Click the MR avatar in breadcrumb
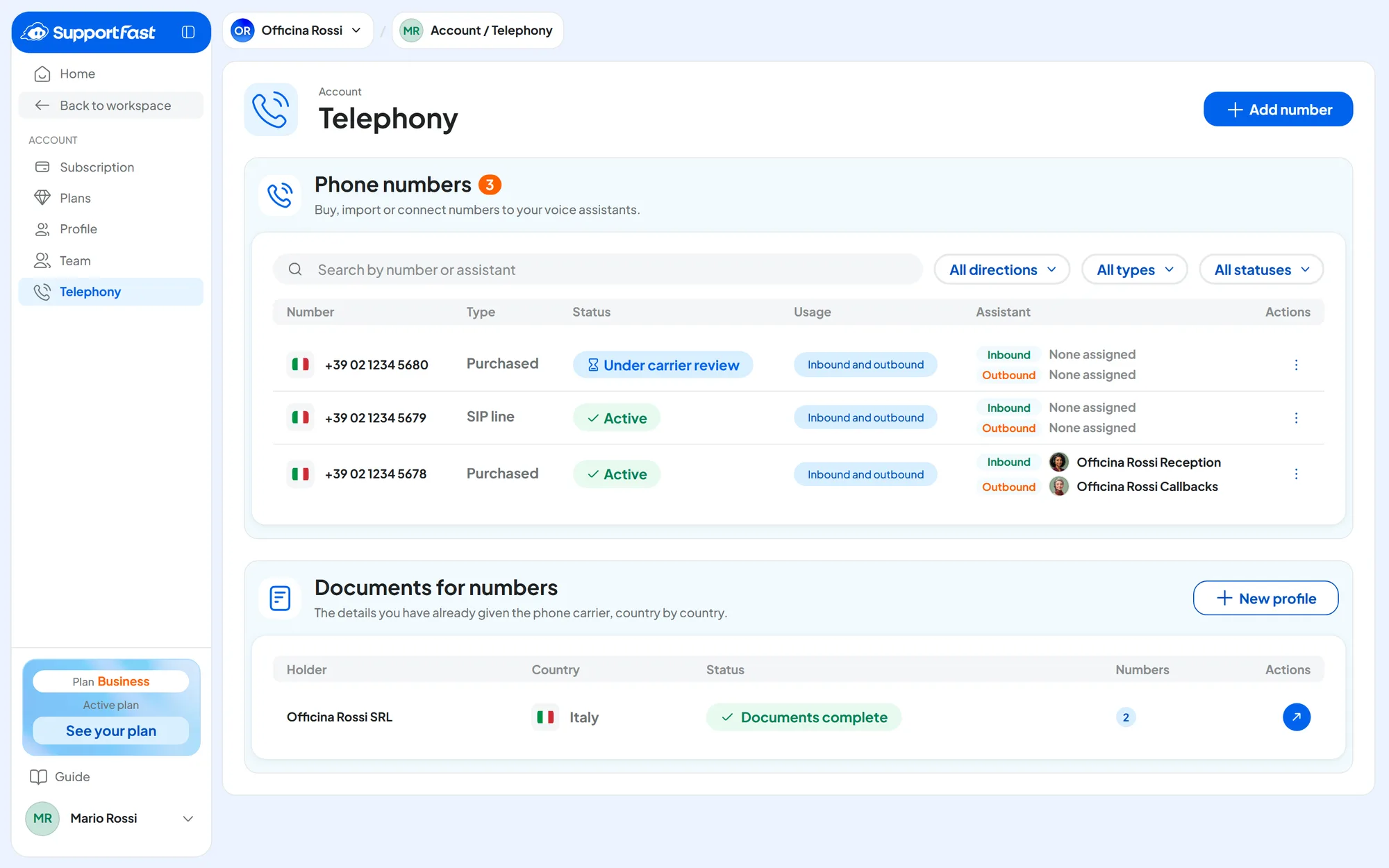This screenshot has width=1389, height=868. [411, 31]
